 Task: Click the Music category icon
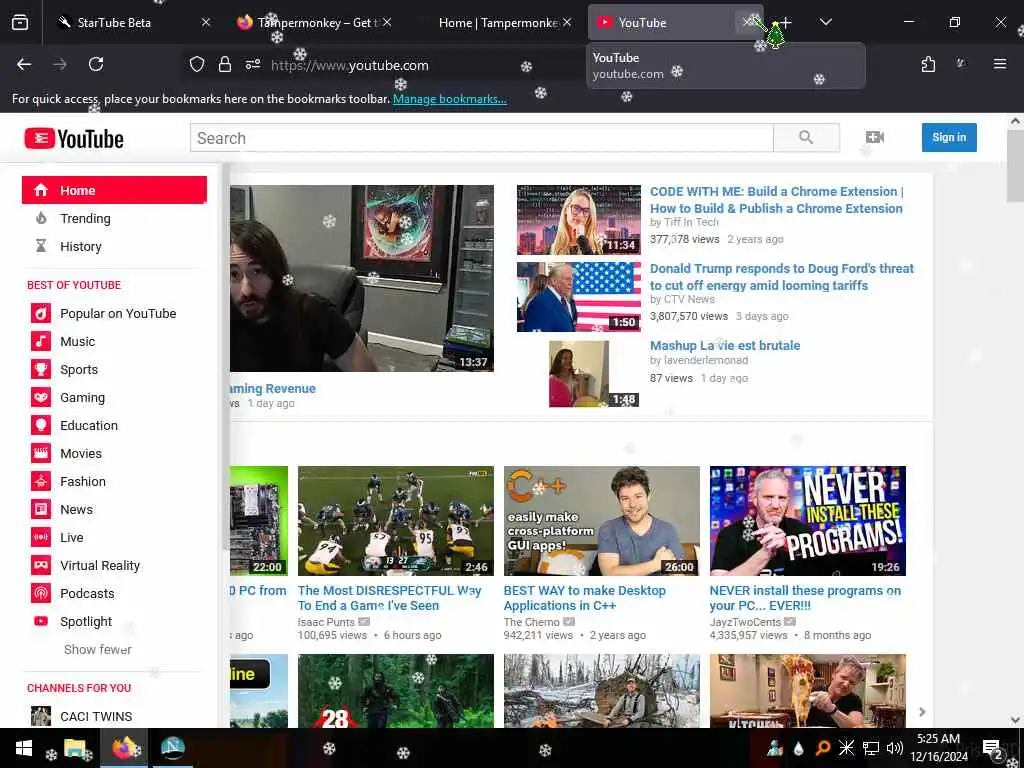coord(40,342)
